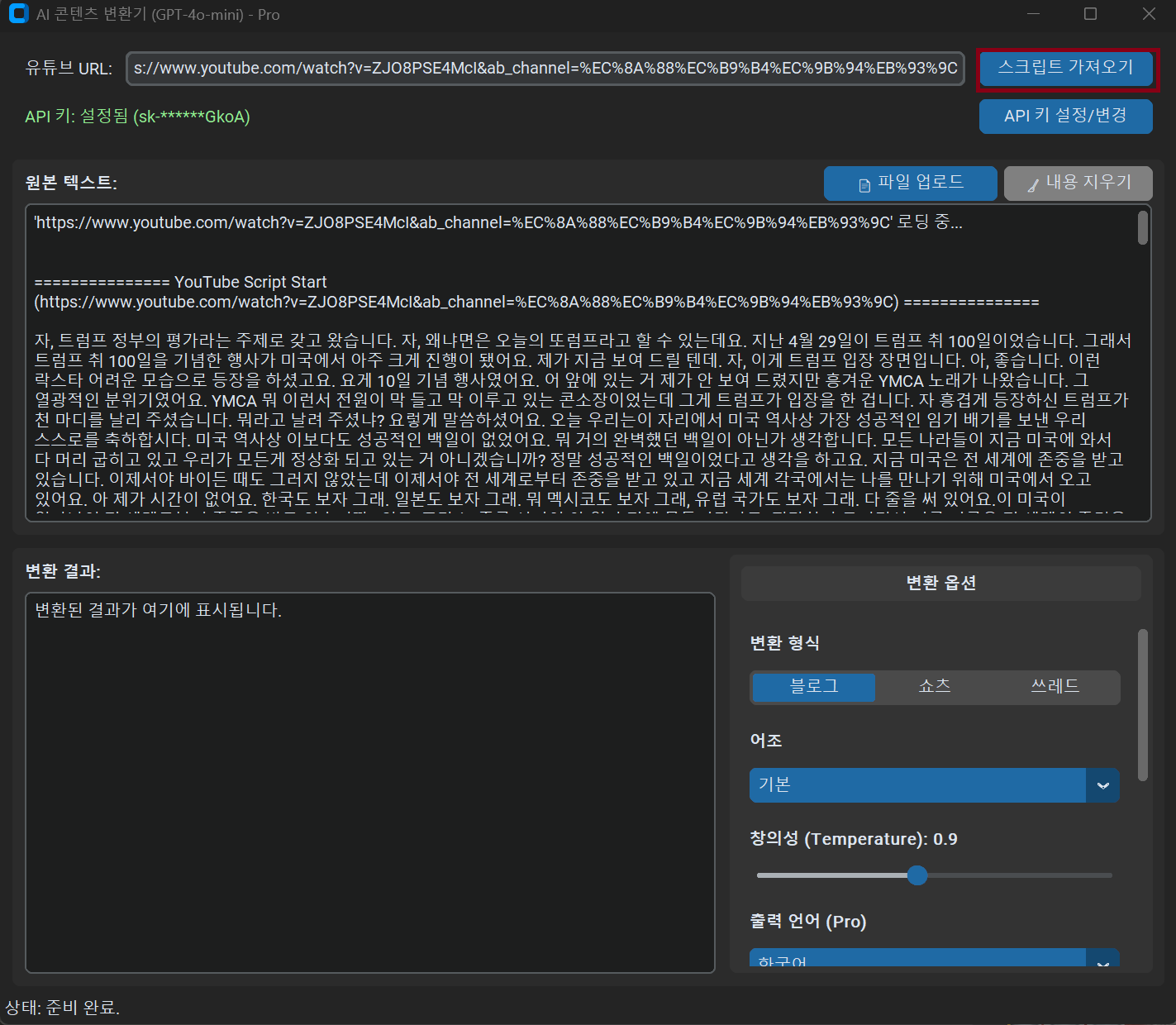Viewport: 1176px width, 1025px height.
Task: Open API 키 설정/변경 dialog
Action: pos(1065,117)
